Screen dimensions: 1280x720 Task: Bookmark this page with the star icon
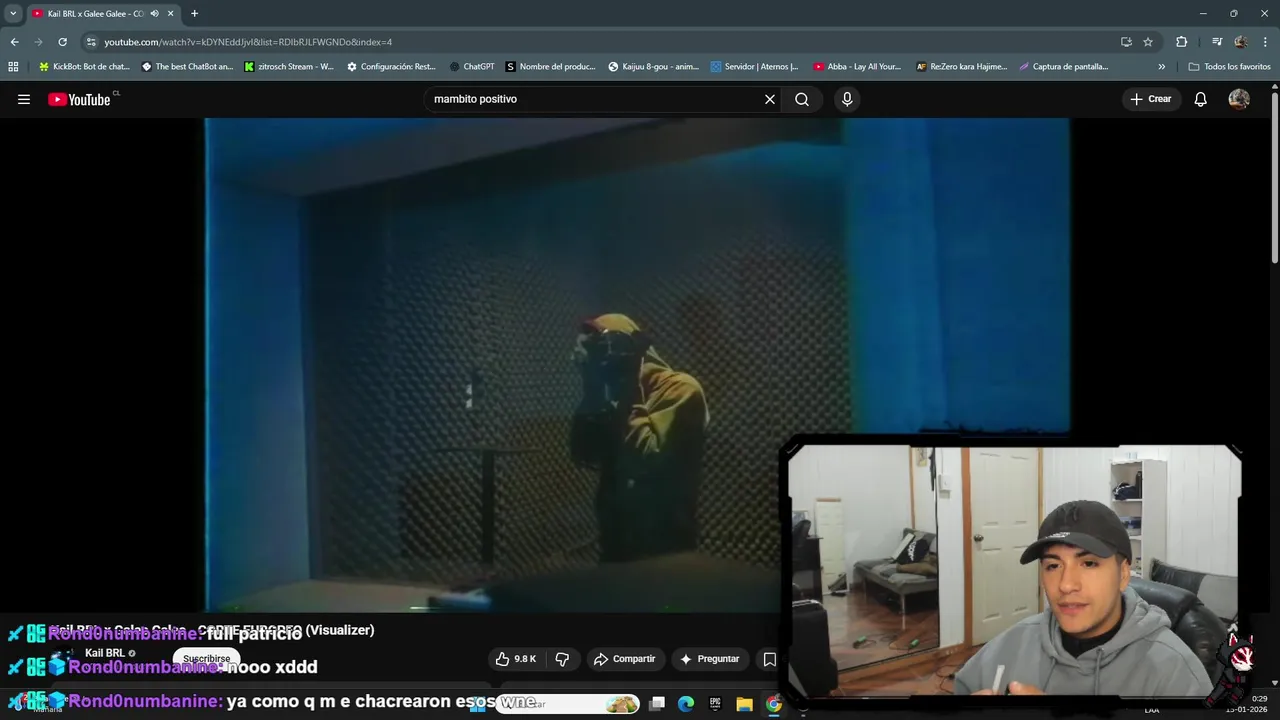(1148, 42)
